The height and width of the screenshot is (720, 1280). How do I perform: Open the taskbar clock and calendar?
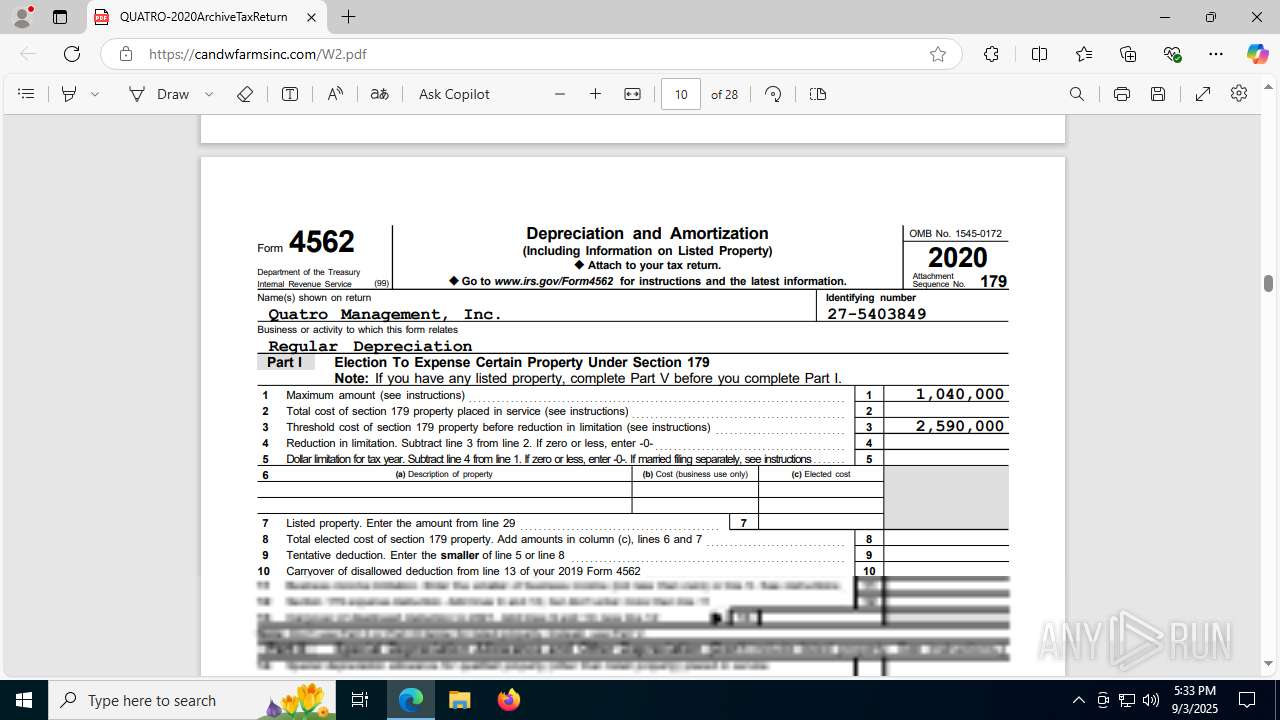1195,700
